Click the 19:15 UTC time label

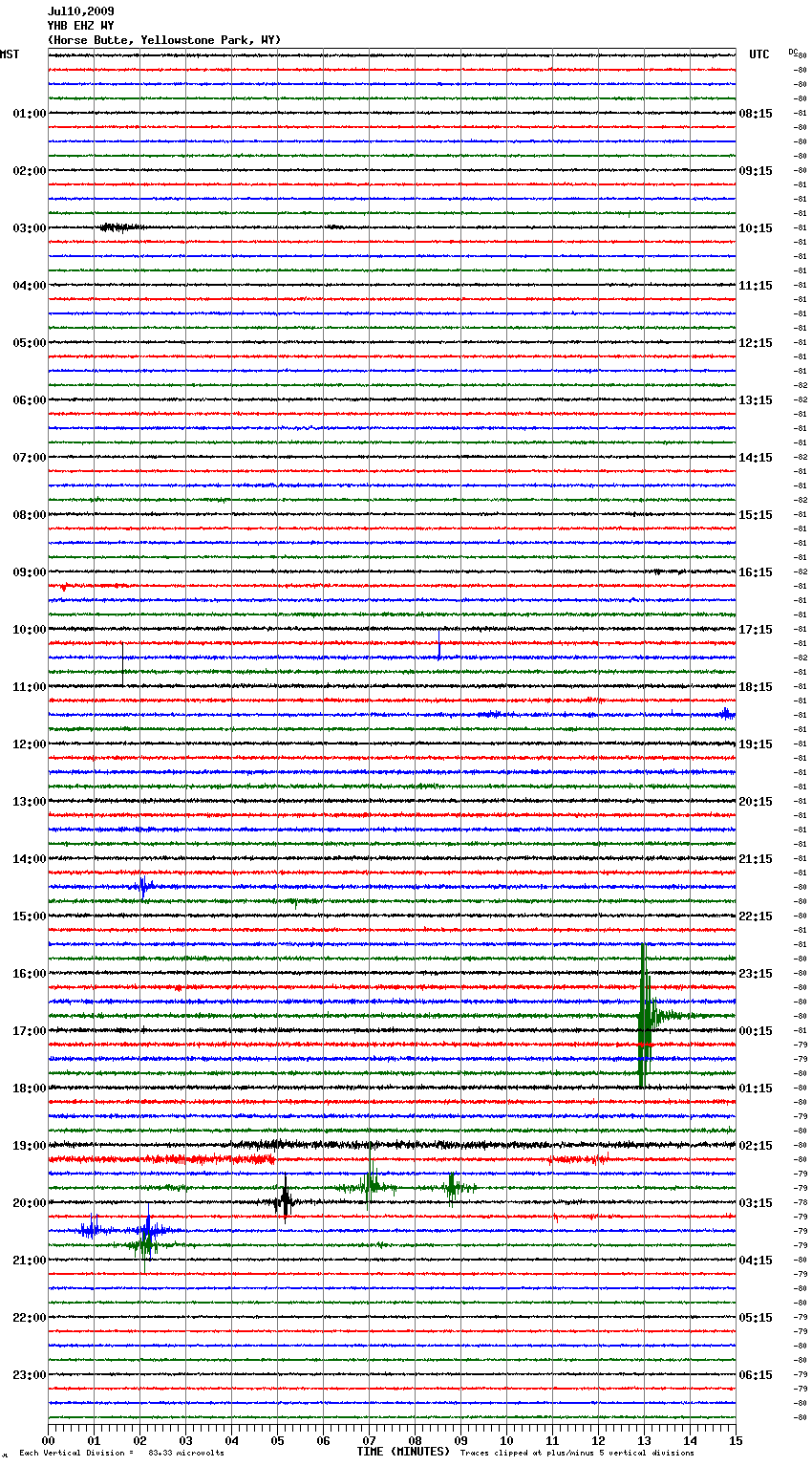tap(756, 744)
